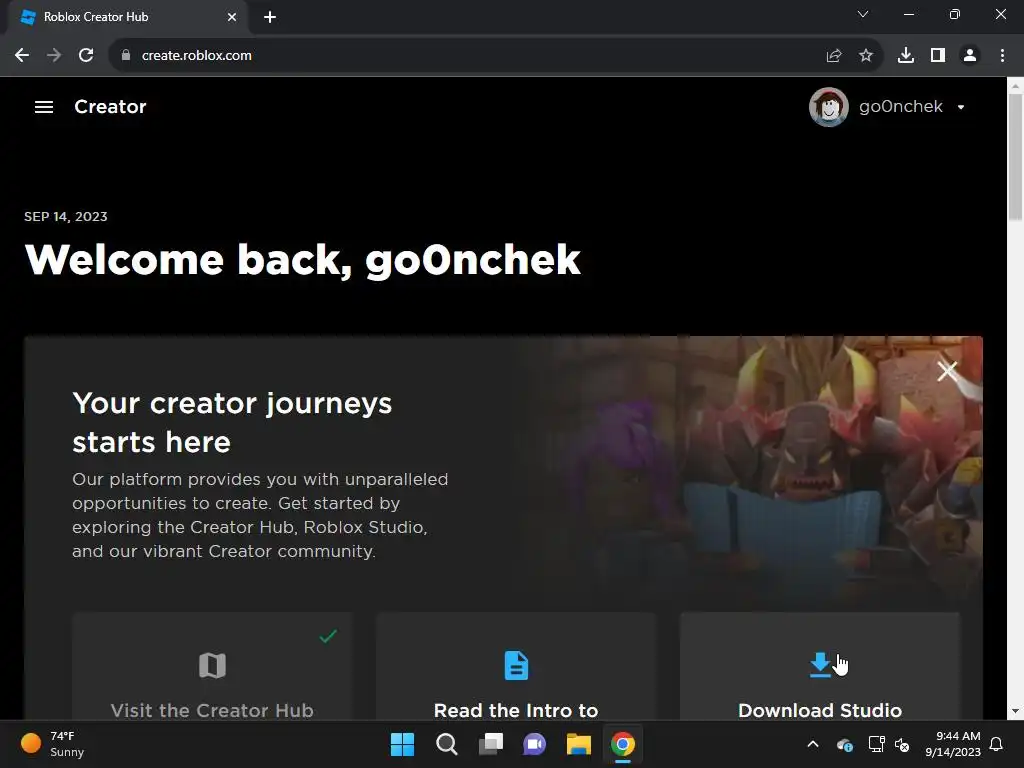Viewport: 1024px width, 768px height.
Task: Click the scrollbar up arrow
Action: tap(1015, 84)
